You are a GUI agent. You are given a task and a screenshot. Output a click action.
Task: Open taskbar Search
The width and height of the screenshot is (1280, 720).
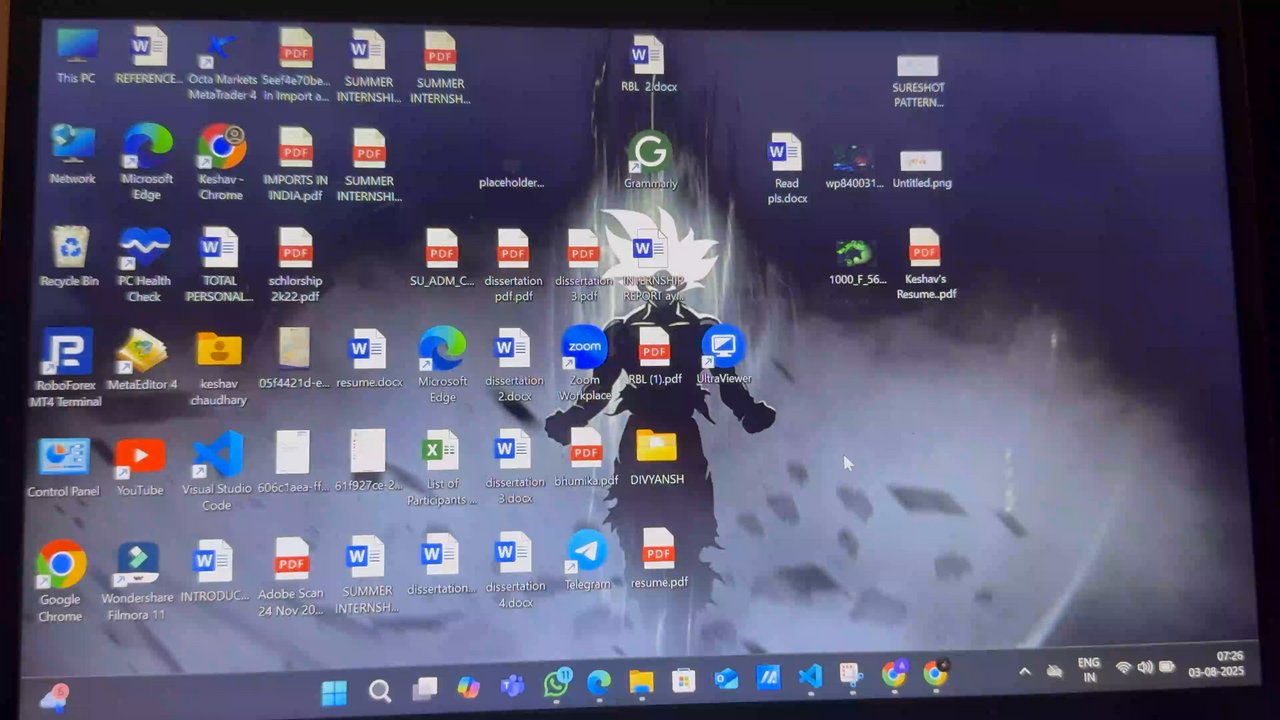[380, 691]
